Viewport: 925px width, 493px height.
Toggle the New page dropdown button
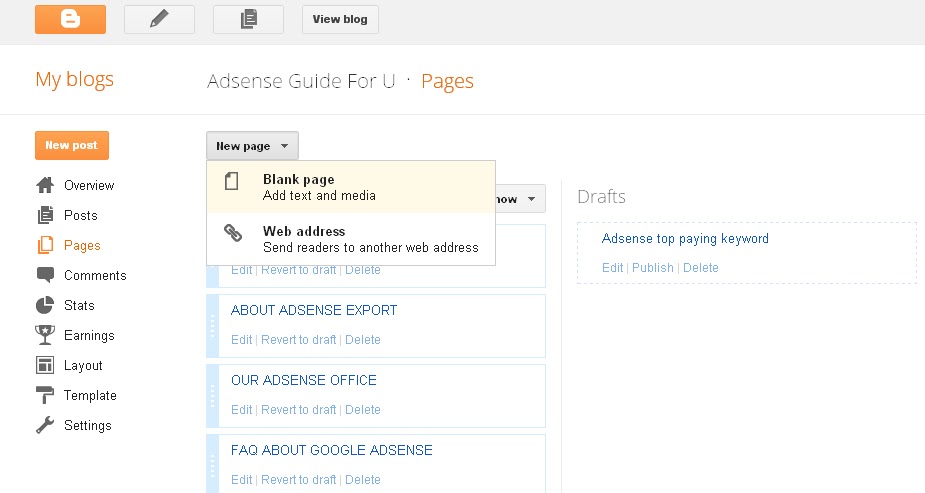tap(252, 146)
